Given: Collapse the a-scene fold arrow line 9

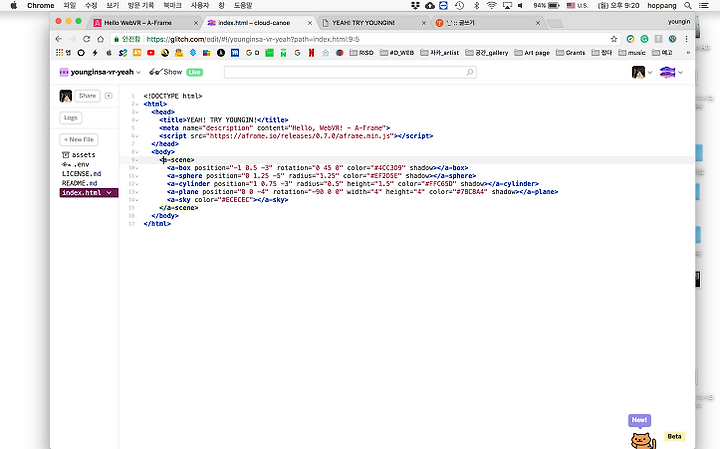Looking at the screenshot, I should pos(137,160).
